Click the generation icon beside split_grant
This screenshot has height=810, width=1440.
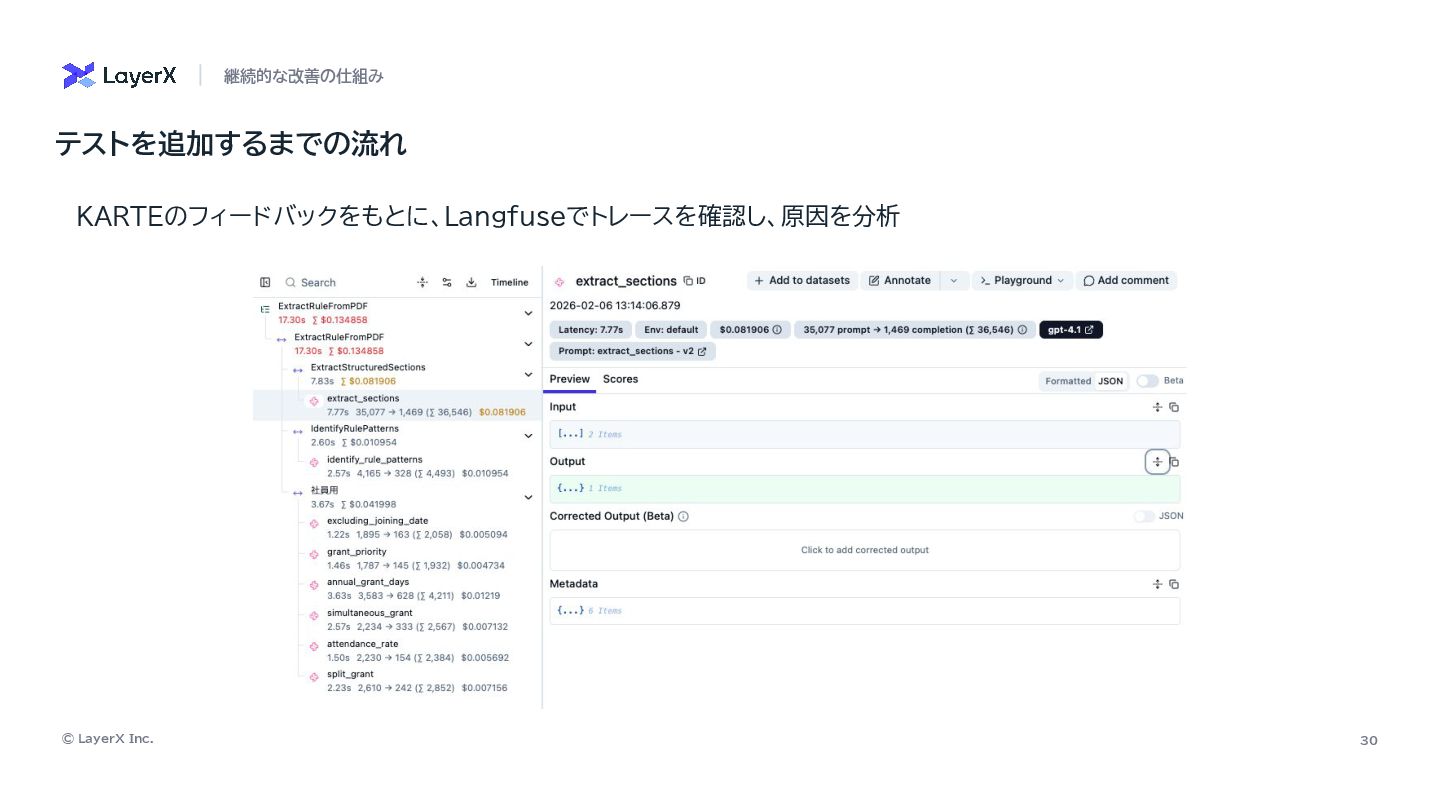click(x=314, y=677)
